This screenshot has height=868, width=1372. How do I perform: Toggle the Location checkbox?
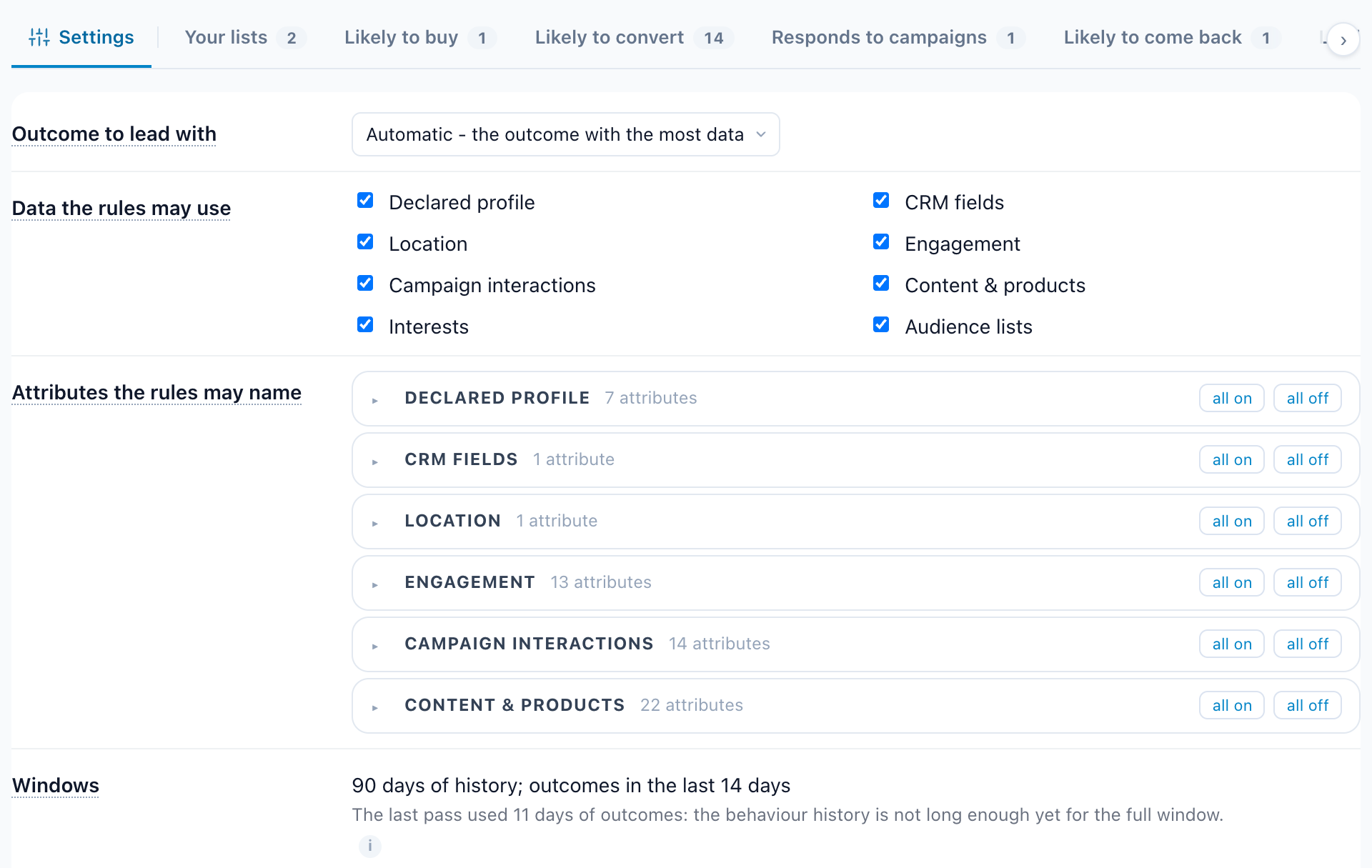pos(365,242)
